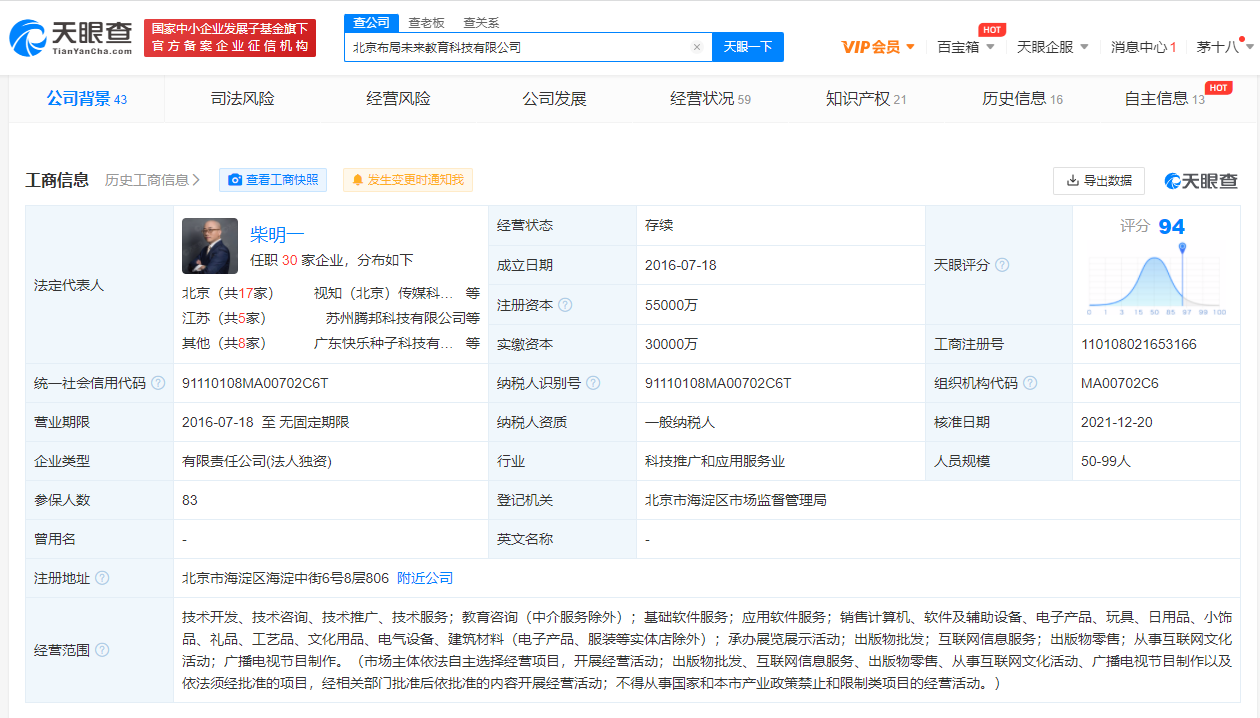Open the 公司发展 tab
The height and width of the screenshot is (718, 1260).
click(x=554, y=99)
